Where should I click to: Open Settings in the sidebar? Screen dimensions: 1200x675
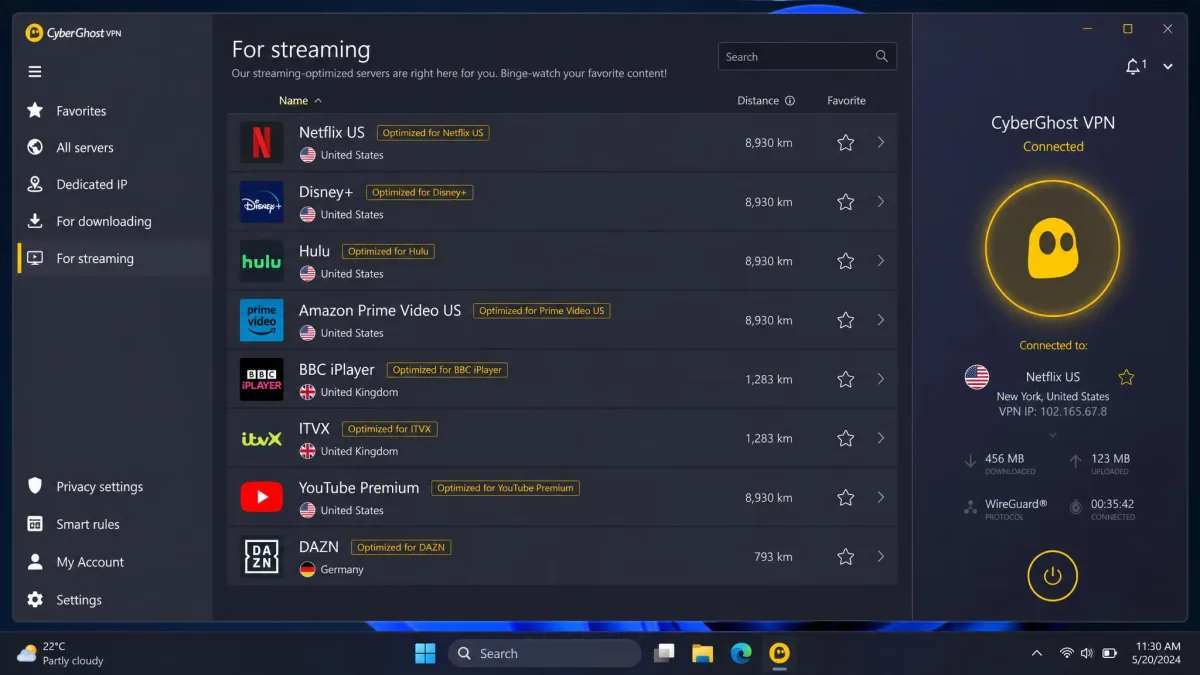[112, 600]
